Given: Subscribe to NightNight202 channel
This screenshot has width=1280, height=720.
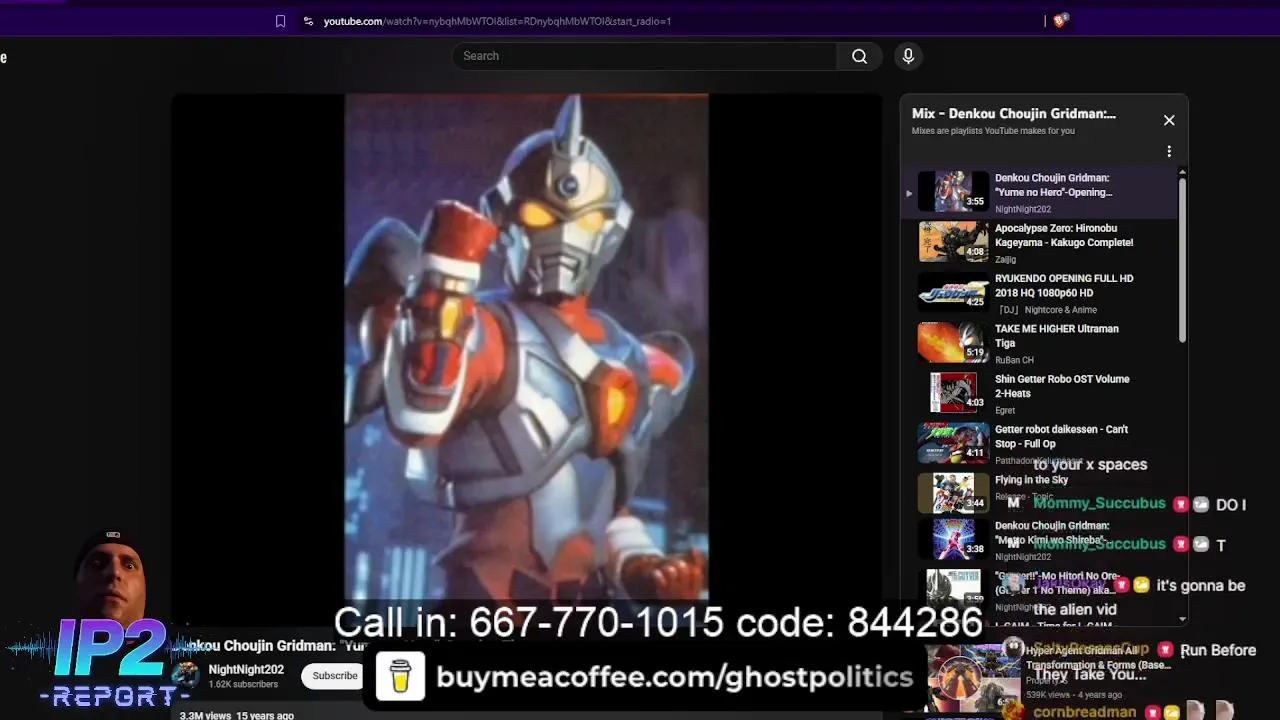Looking at the screenshot, I should coord(335,676).
